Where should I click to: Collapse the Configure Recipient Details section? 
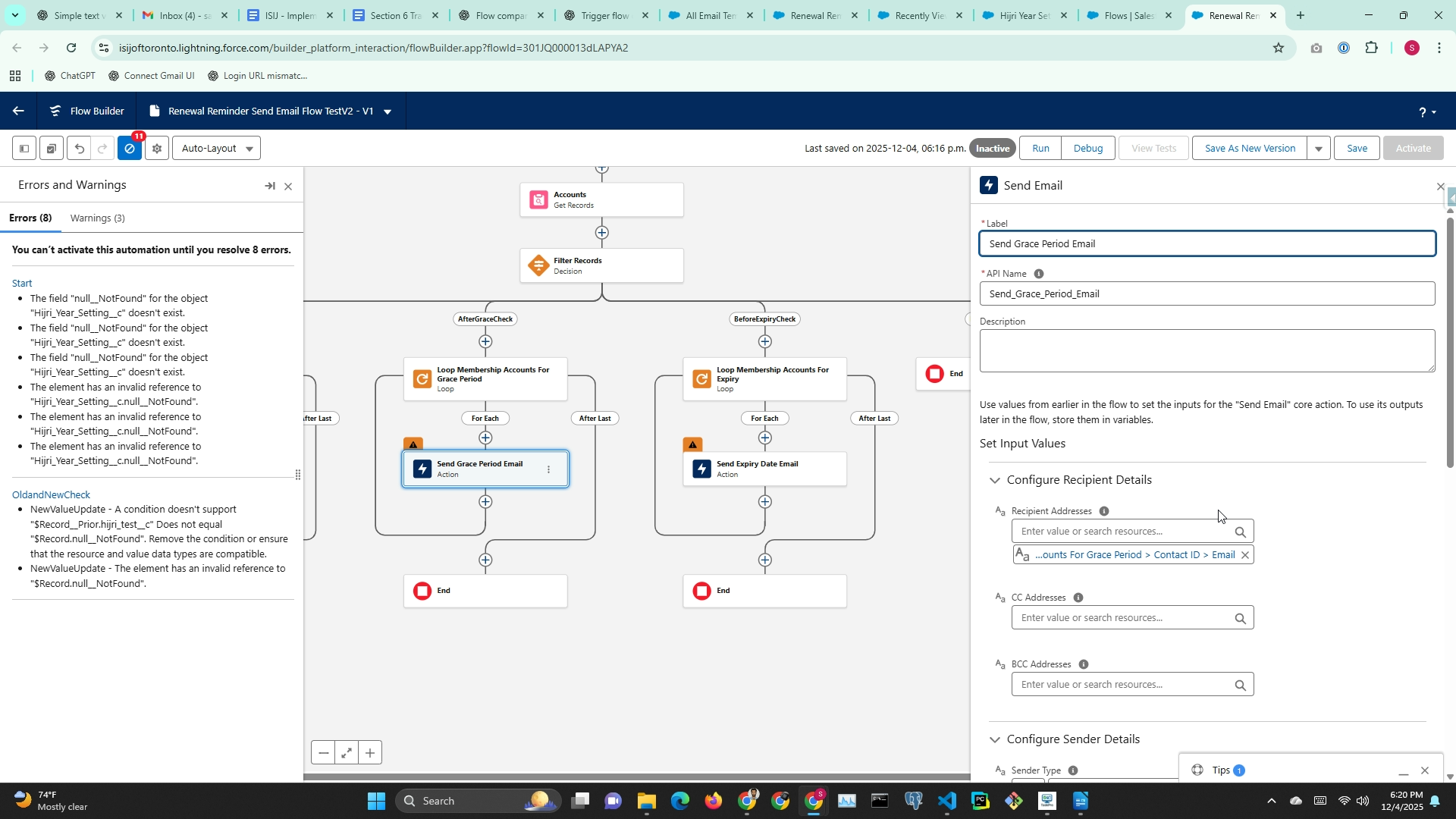point(995,480)
